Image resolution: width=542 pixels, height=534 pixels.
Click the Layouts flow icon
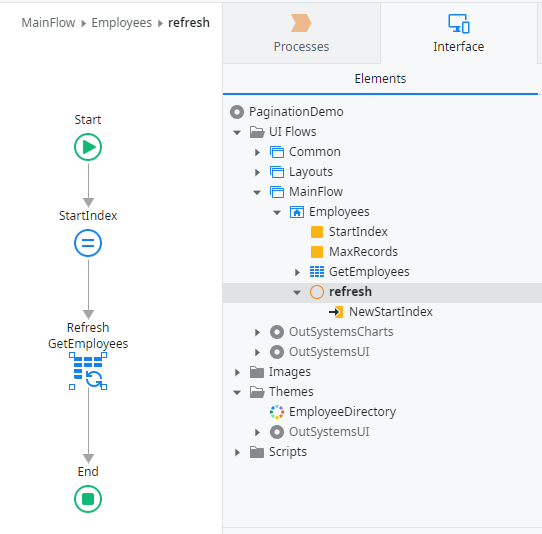click(x=277, y=172)
